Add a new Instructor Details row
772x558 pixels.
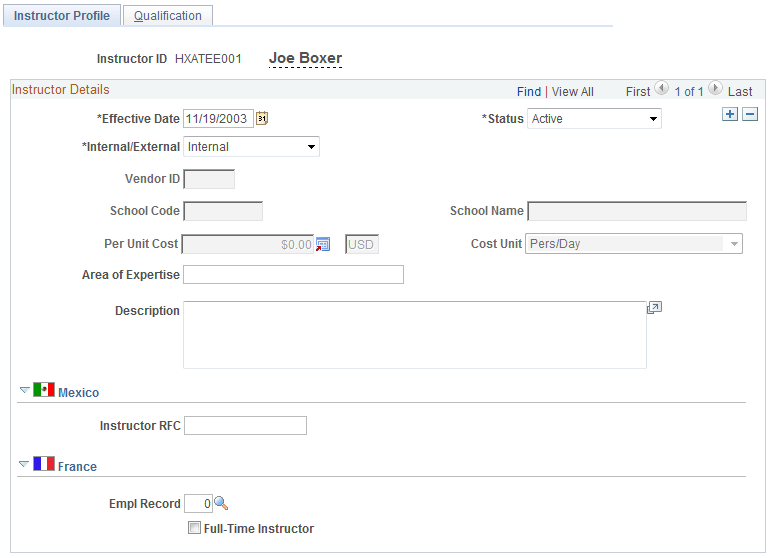point(730,114)
